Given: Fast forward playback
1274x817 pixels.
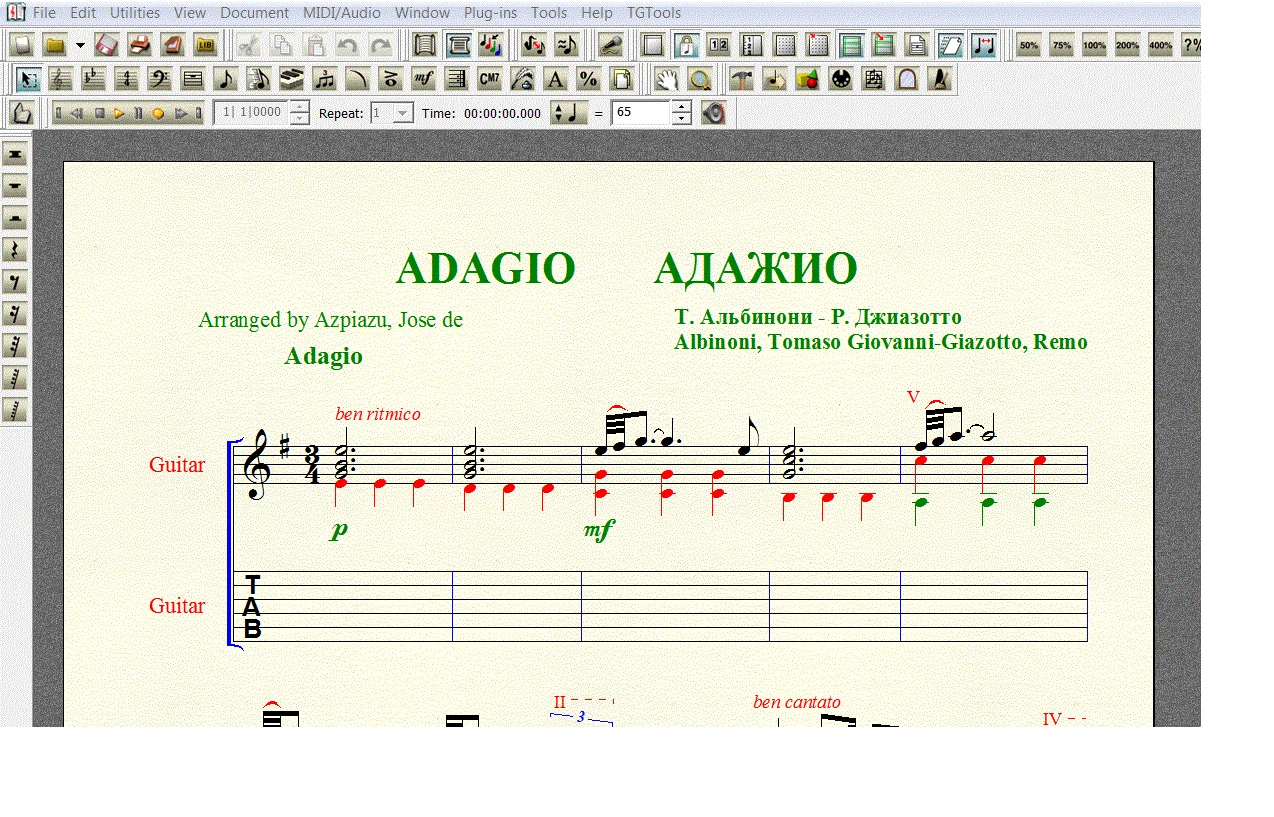Looking at the screenshot, I should point(181,113).
